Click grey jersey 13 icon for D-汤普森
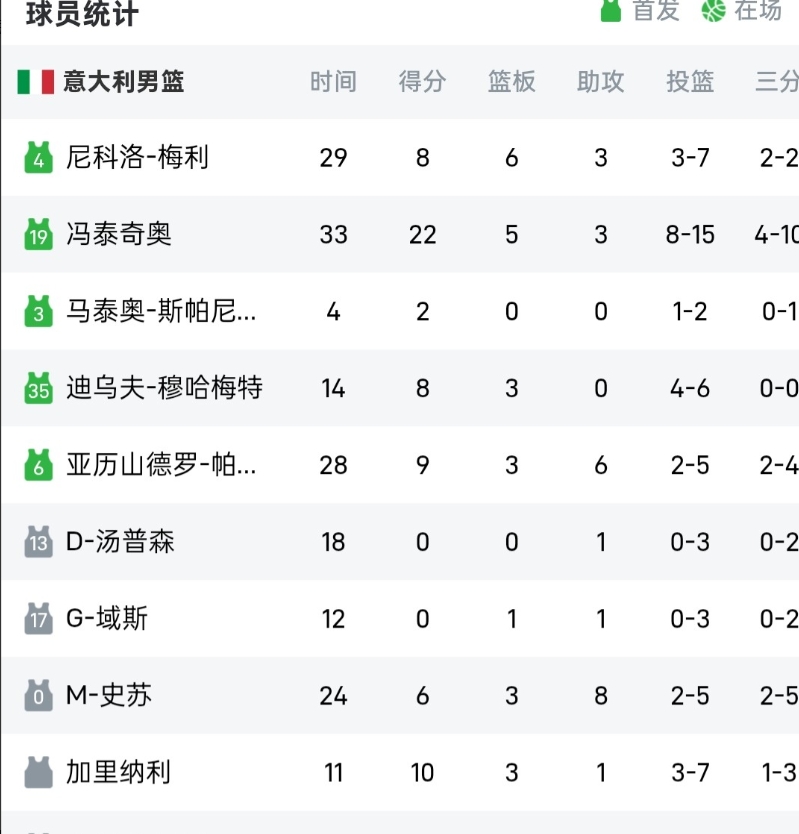The width and height of the screenshot is (799, 834). click(x=38, y=542)
